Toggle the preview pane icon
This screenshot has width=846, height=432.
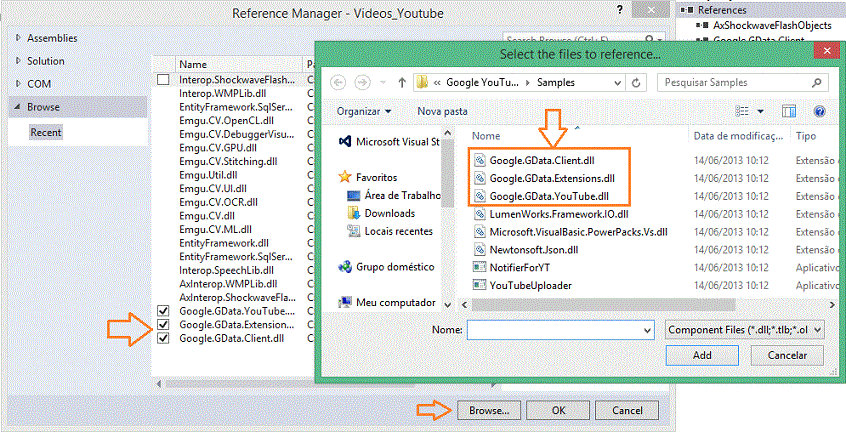789,111
